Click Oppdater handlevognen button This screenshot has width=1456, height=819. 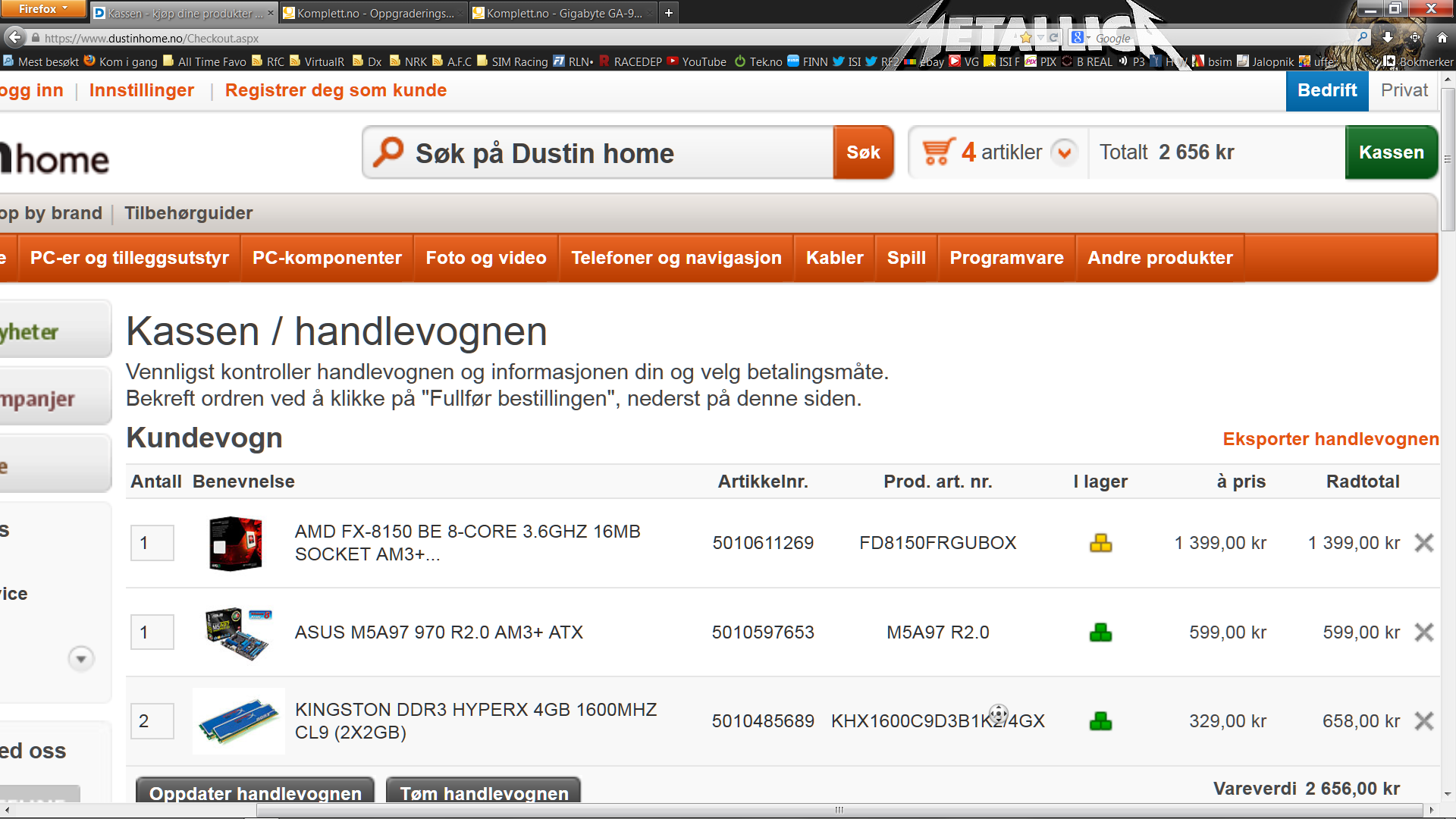255,790
